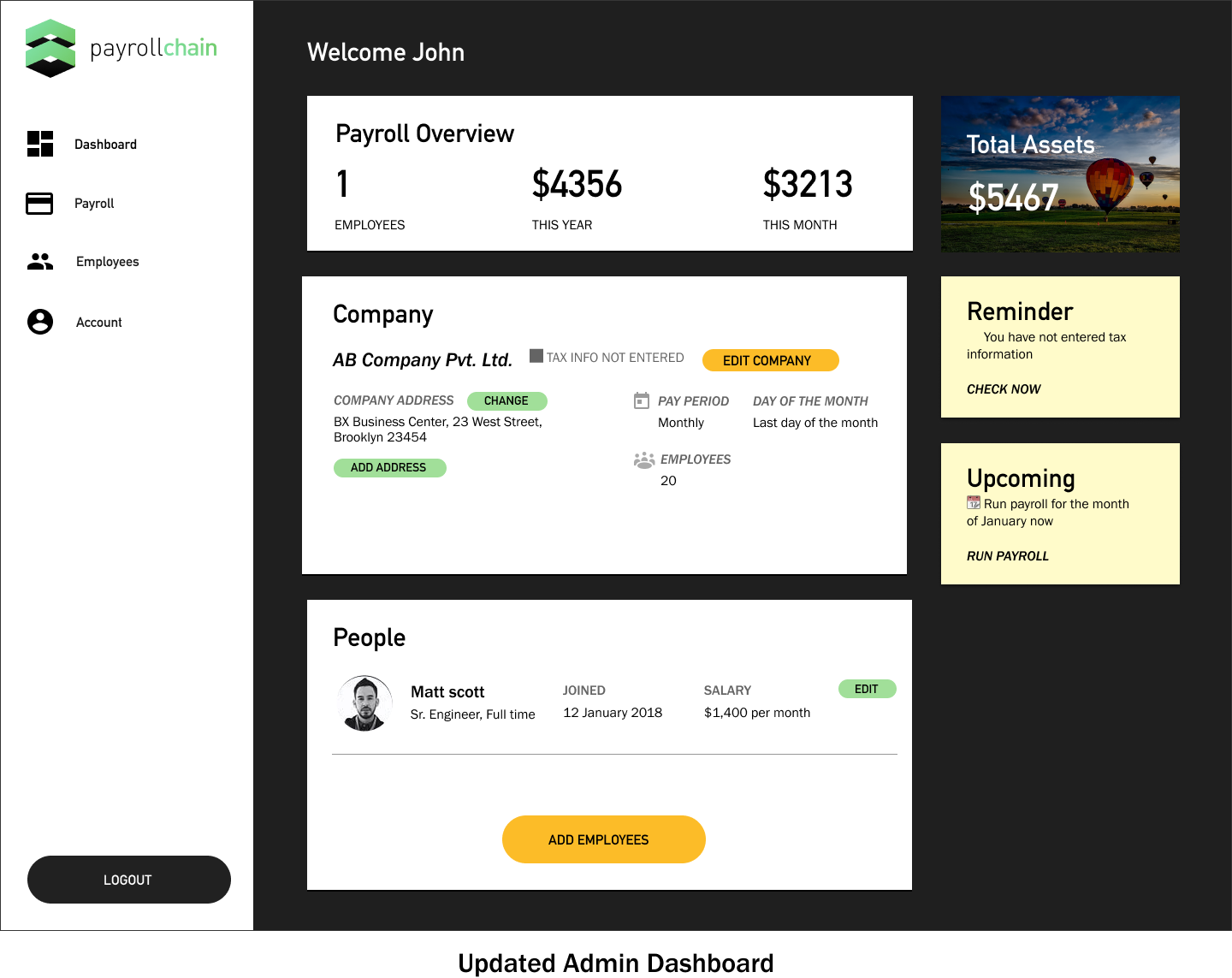1232x978 pixels.
Task: Click the Employees people icon
Action: coord(40,262)
